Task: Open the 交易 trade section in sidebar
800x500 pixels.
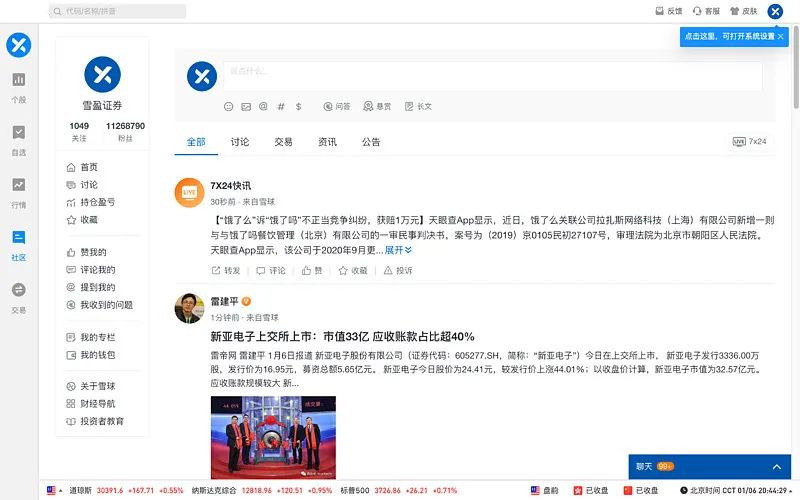Action: coord(19,298)
